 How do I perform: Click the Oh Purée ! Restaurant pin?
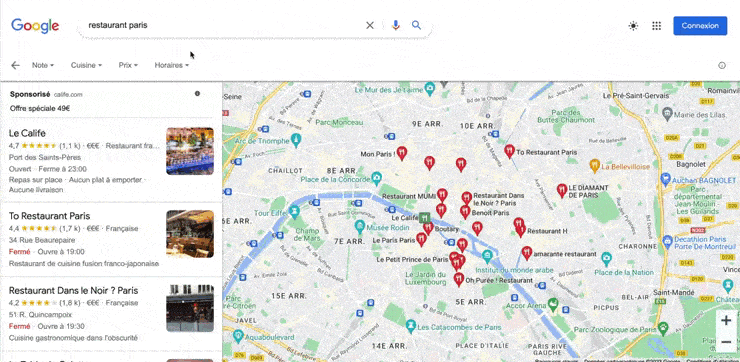[459, 279]
